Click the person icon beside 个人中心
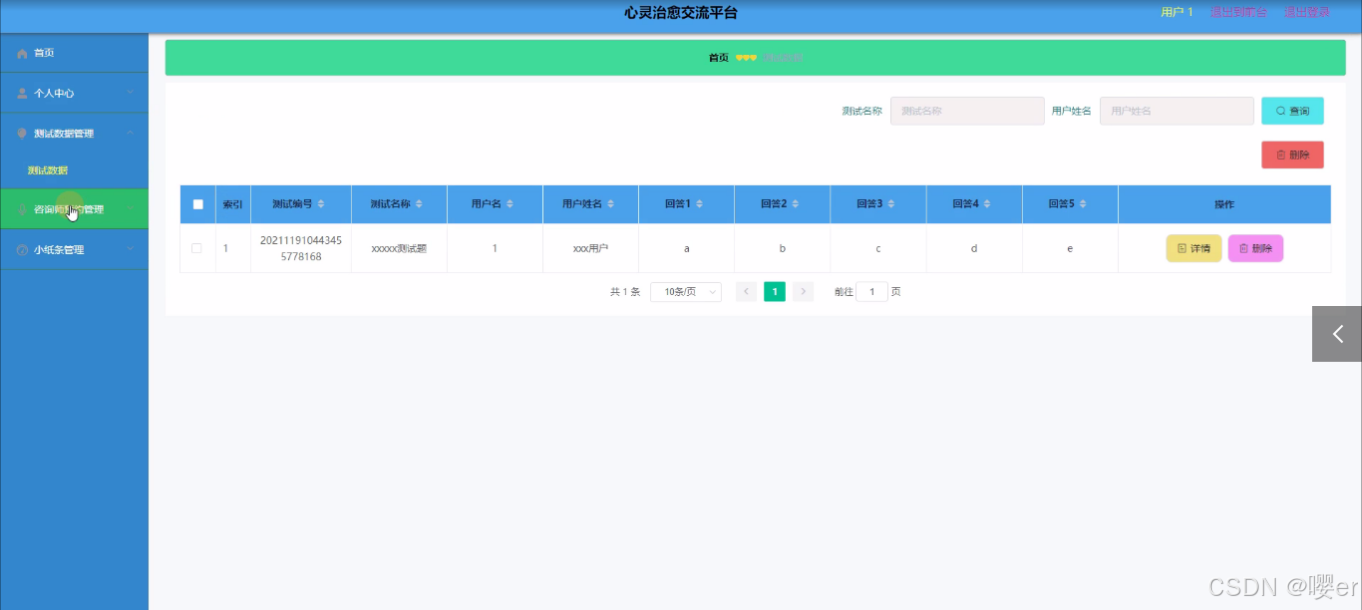 coord(22,93)
